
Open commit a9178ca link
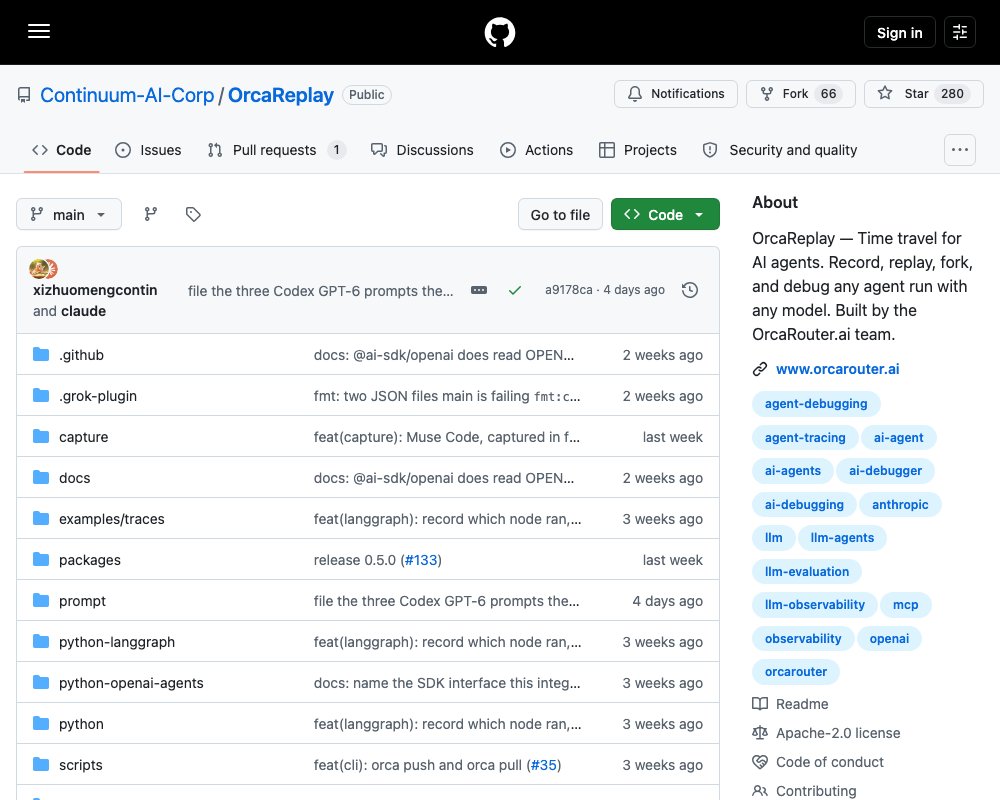pyautogui.click(x=569, y=290)
